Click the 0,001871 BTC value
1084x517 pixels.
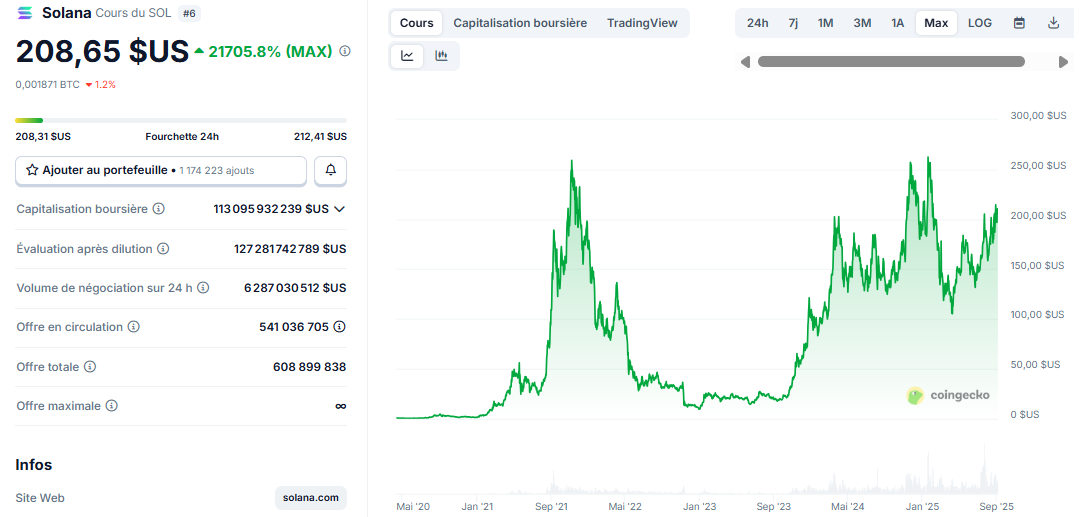[47, 84]
